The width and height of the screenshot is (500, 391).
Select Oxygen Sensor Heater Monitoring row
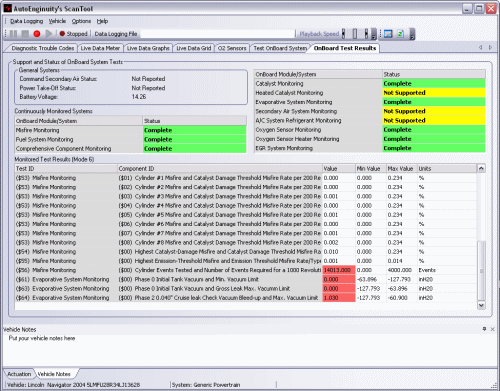pos(370,139)
